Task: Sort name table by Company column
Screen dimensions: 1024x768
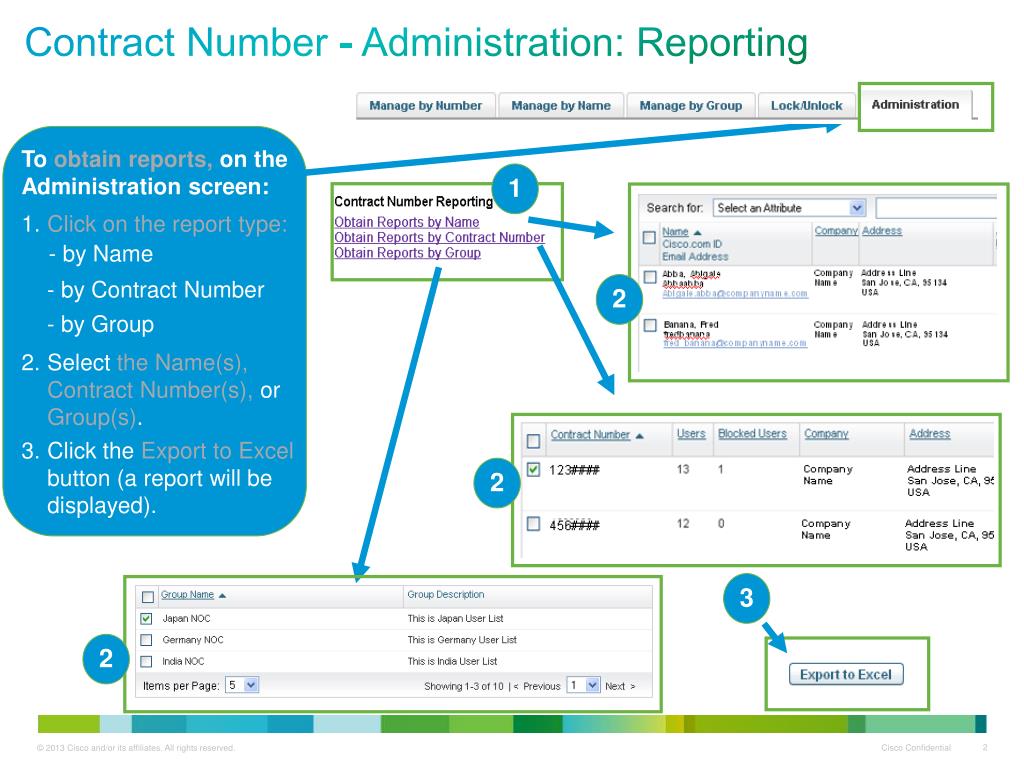Action: pos(835,231)
